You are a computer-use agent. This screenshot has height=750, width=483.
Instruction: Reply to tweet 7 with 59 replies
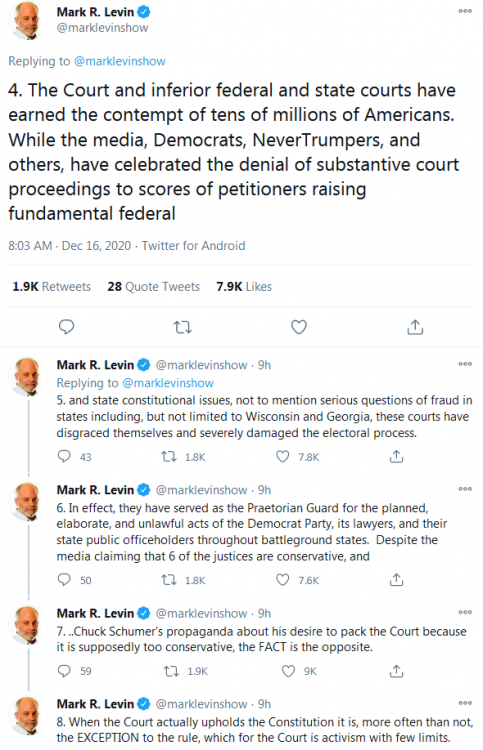[64, 671]
